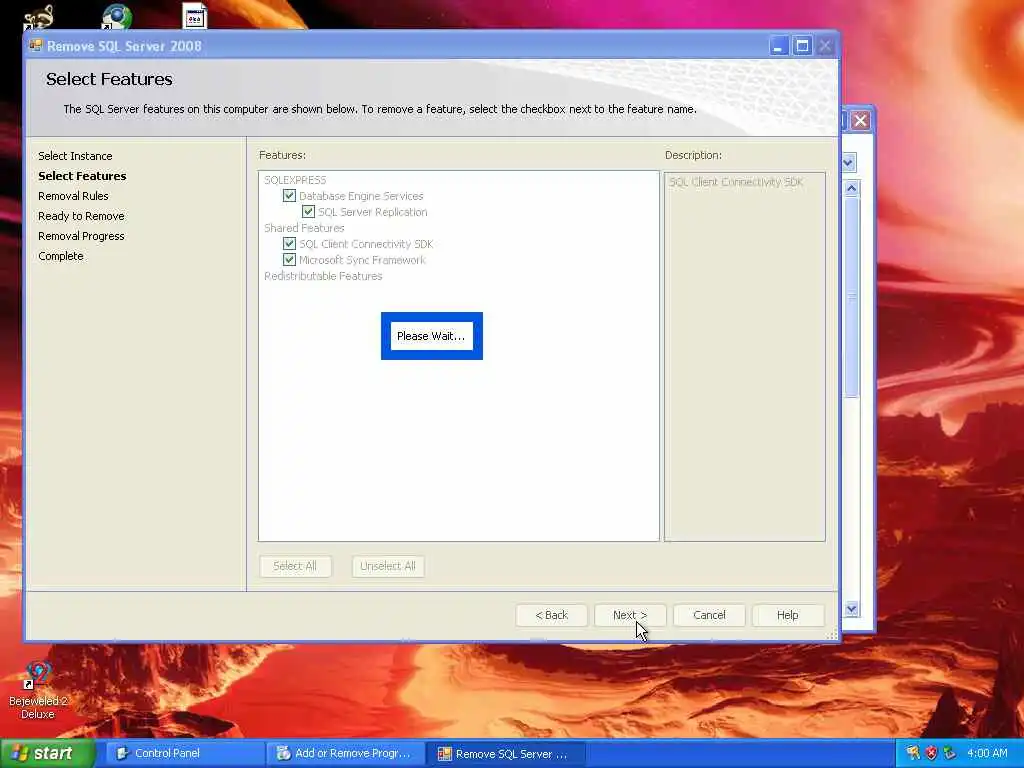Open the document desktop icon at top
1024x768 pixels.
coord(194,16)
